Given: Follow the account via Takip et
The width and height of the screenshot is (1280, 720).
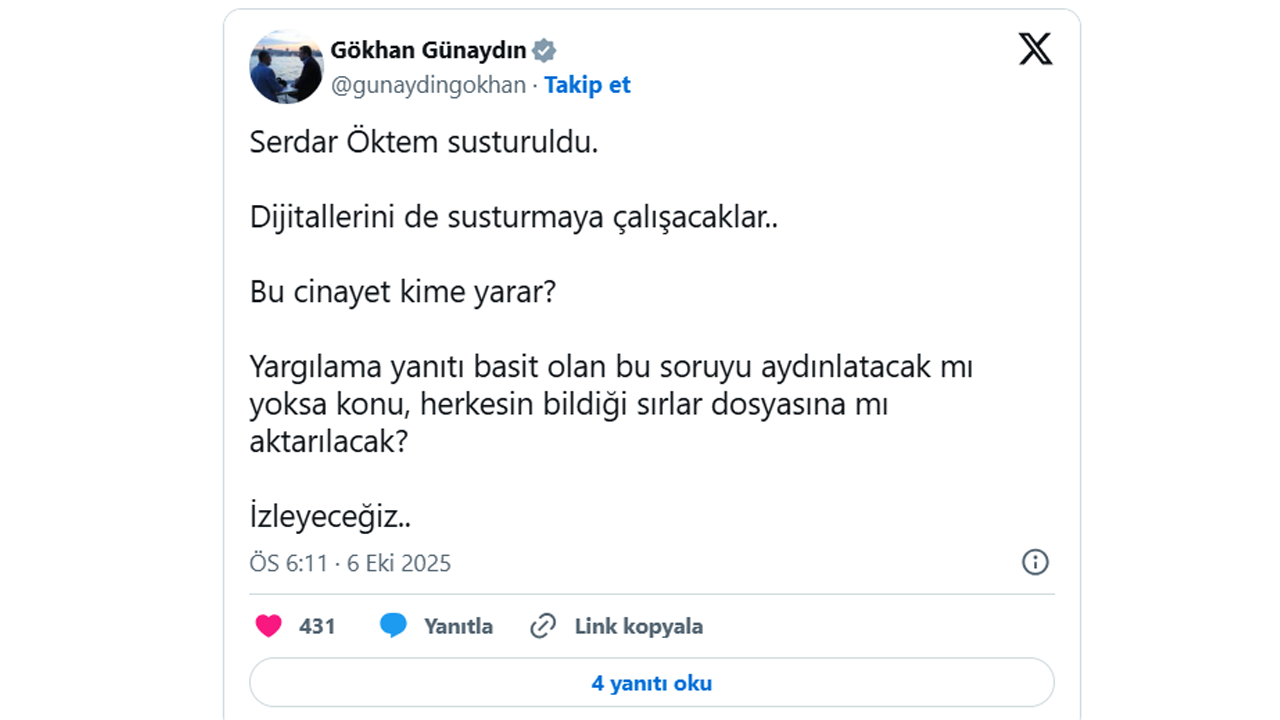Looking at the screenshot, I should click(x=587, y=85).
